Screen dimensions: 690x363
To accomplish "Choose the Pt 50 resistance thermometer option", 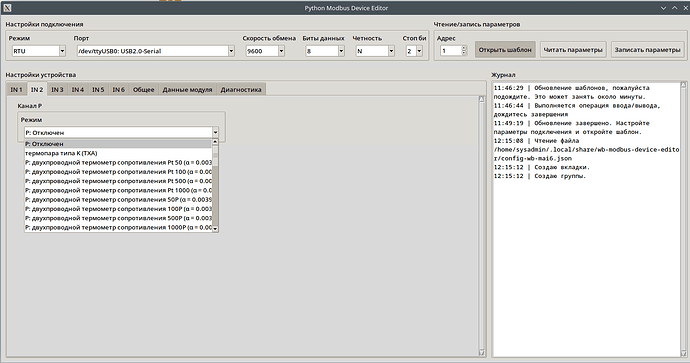I will coord(118,162).
